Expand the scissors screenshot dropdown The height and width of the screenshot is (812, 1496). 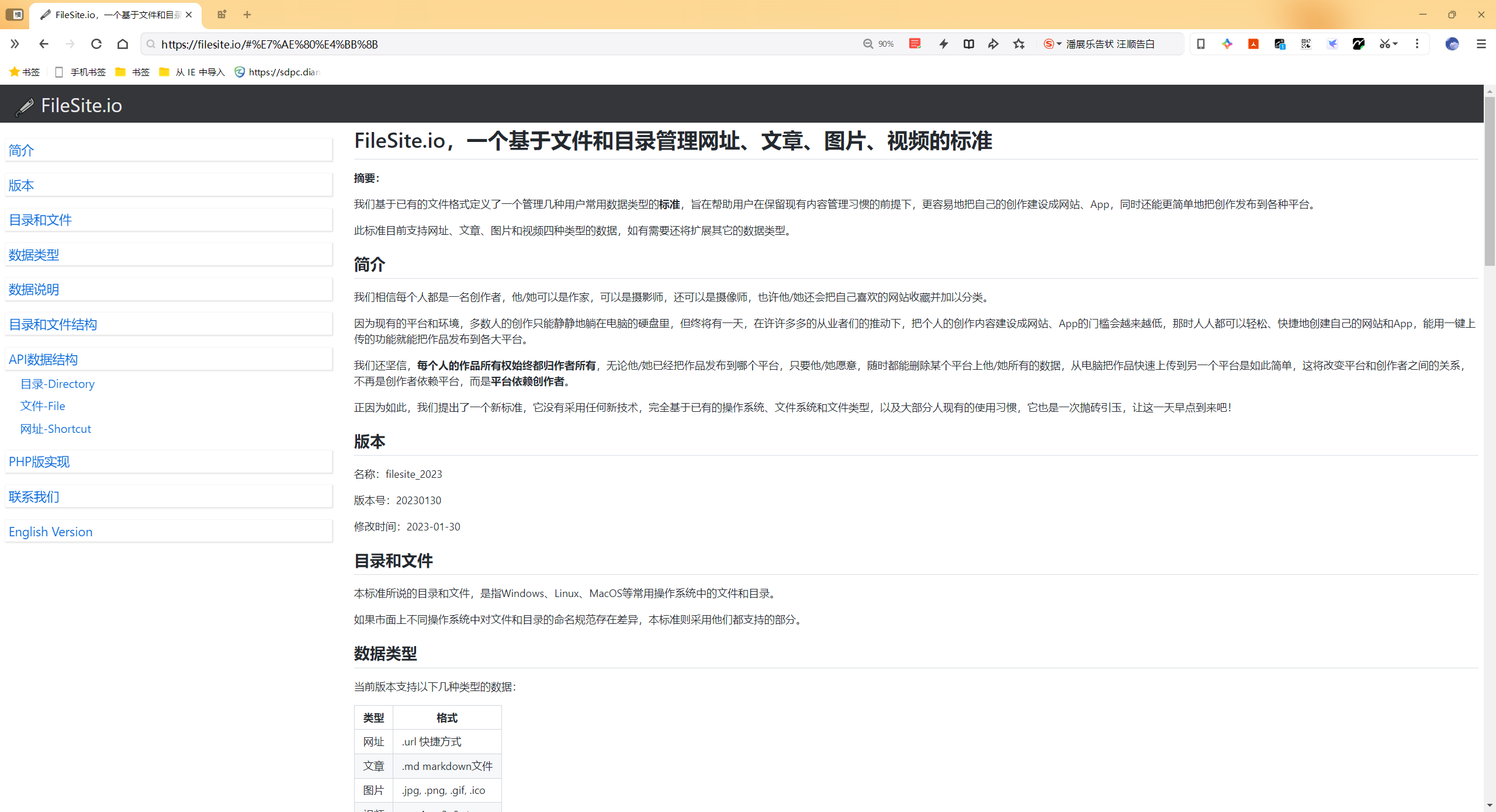click(1388, 44)
